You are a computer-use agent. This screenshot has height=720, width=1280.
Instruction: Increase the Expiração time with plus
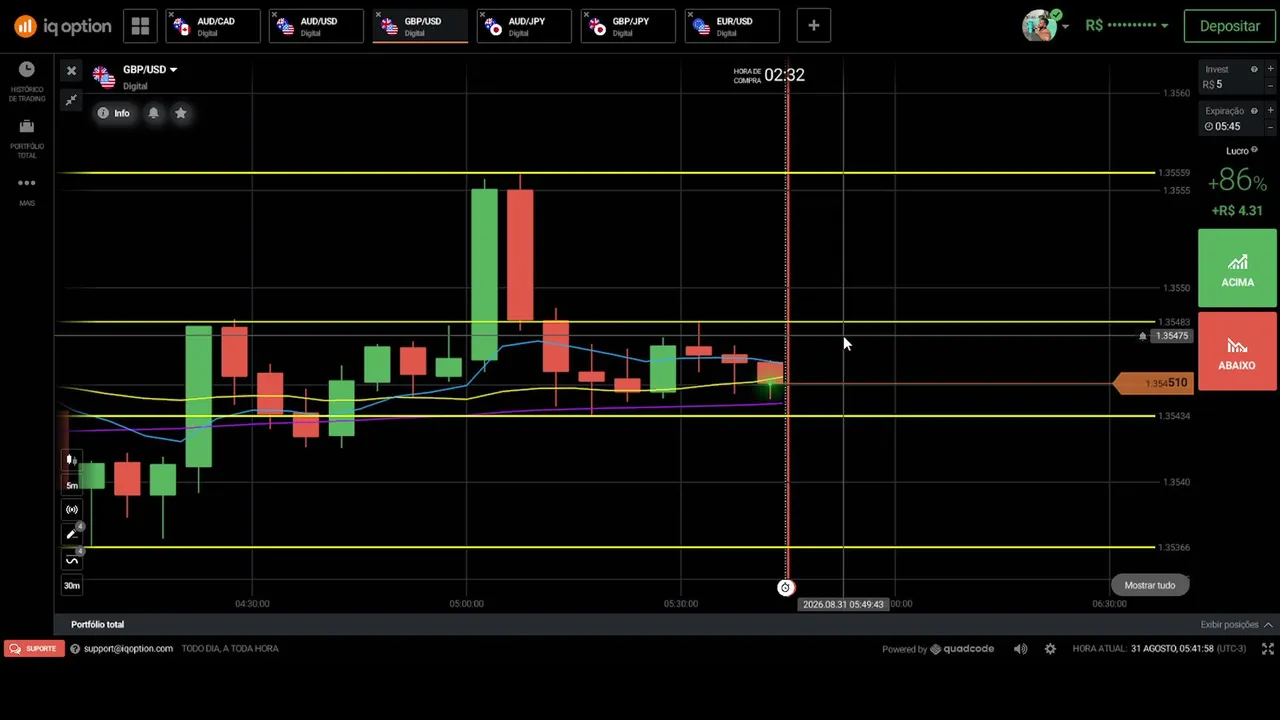[x=1270, y=111]
